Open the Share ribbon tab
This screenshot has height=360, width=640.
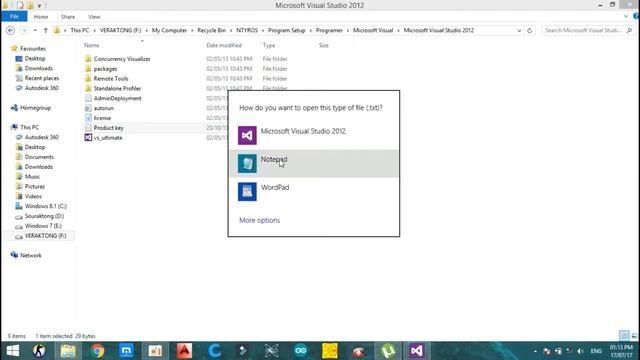(68, 17)
